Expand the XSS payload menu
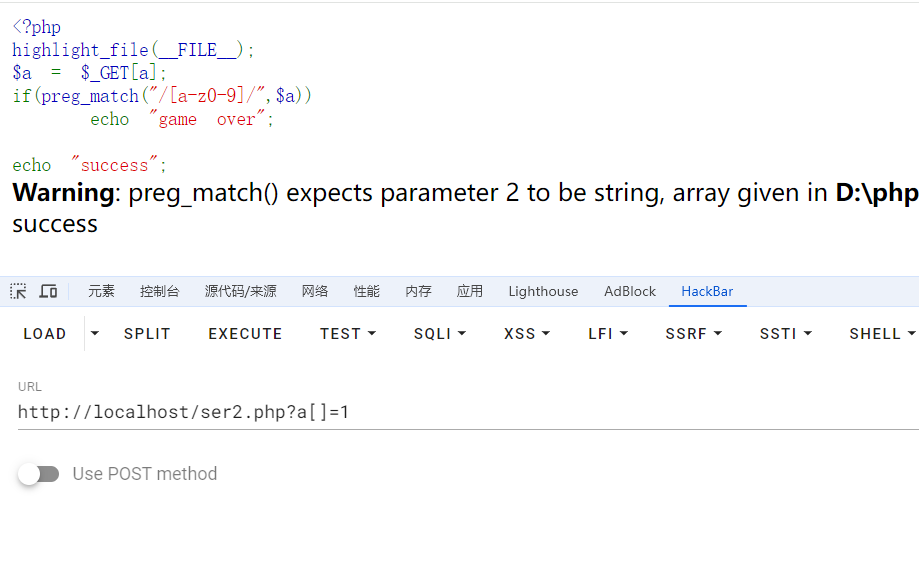This screenshot has width=919, height=585. [527, 334]
